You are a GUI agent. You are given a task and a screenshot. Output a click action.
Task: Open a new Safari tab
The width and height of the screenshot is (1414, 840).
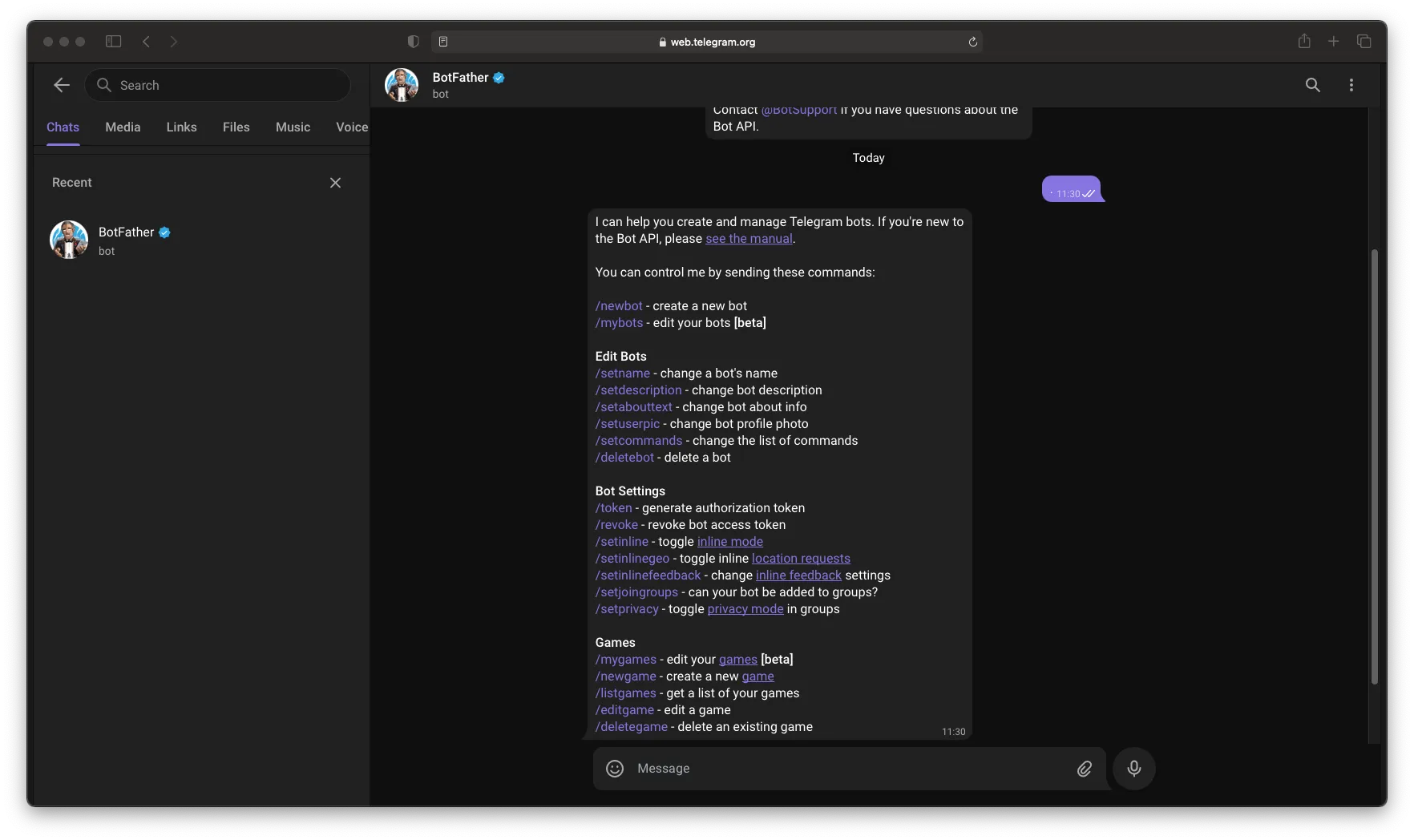coord(1334,42)
